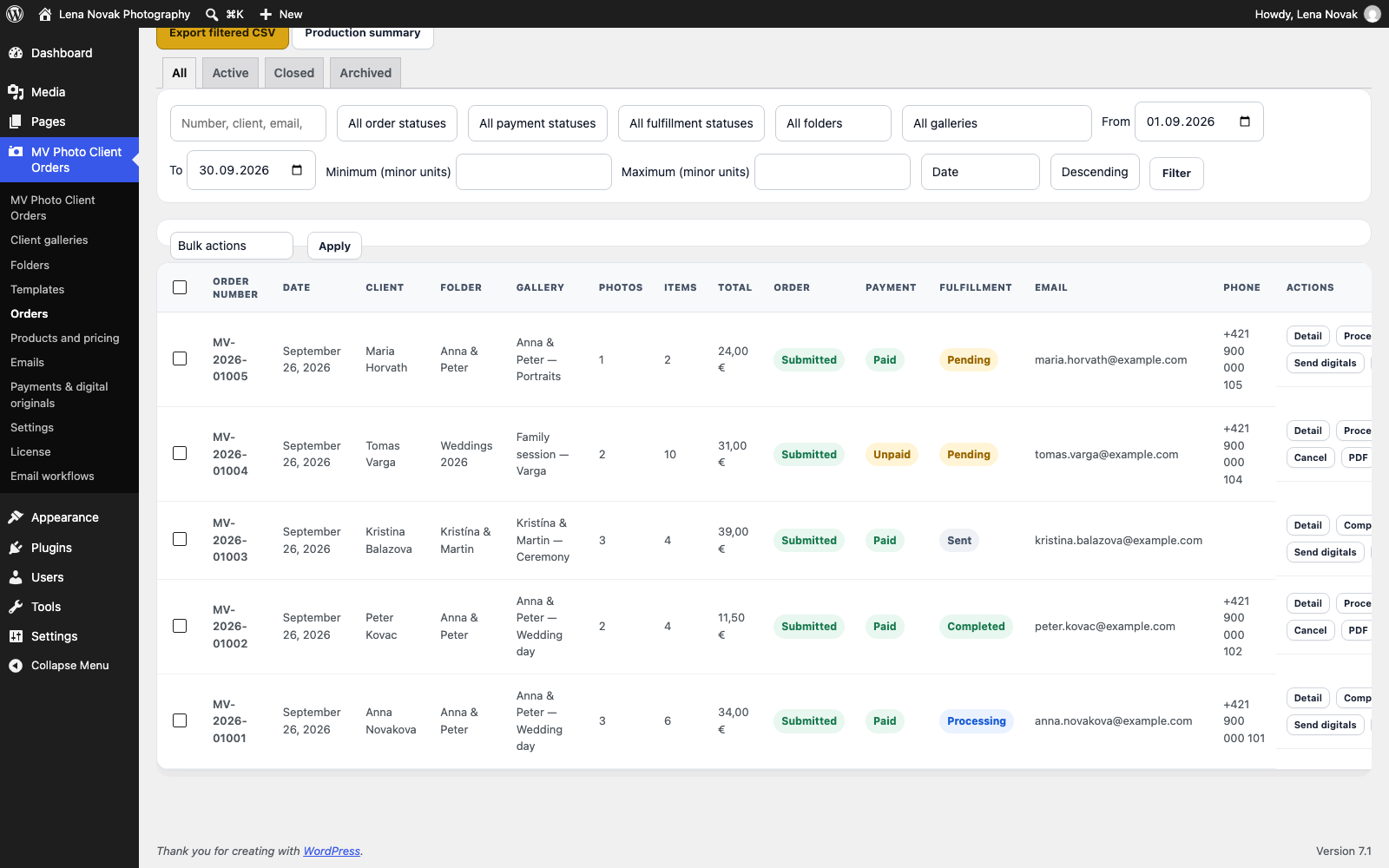The height and width of the screenshot is (868, 1389).
Task: Click the Production summary button
Action: (363, 36)
